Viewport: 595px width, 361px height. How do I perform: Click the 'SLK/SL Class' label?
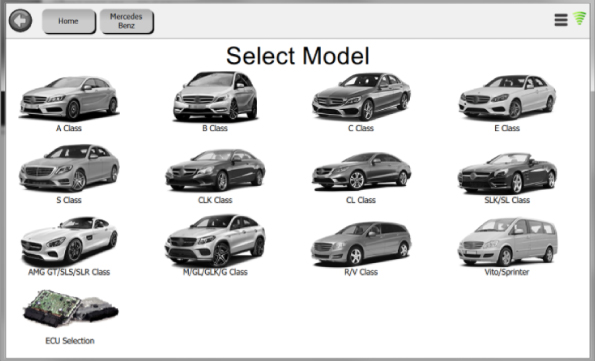coord(507,200)
